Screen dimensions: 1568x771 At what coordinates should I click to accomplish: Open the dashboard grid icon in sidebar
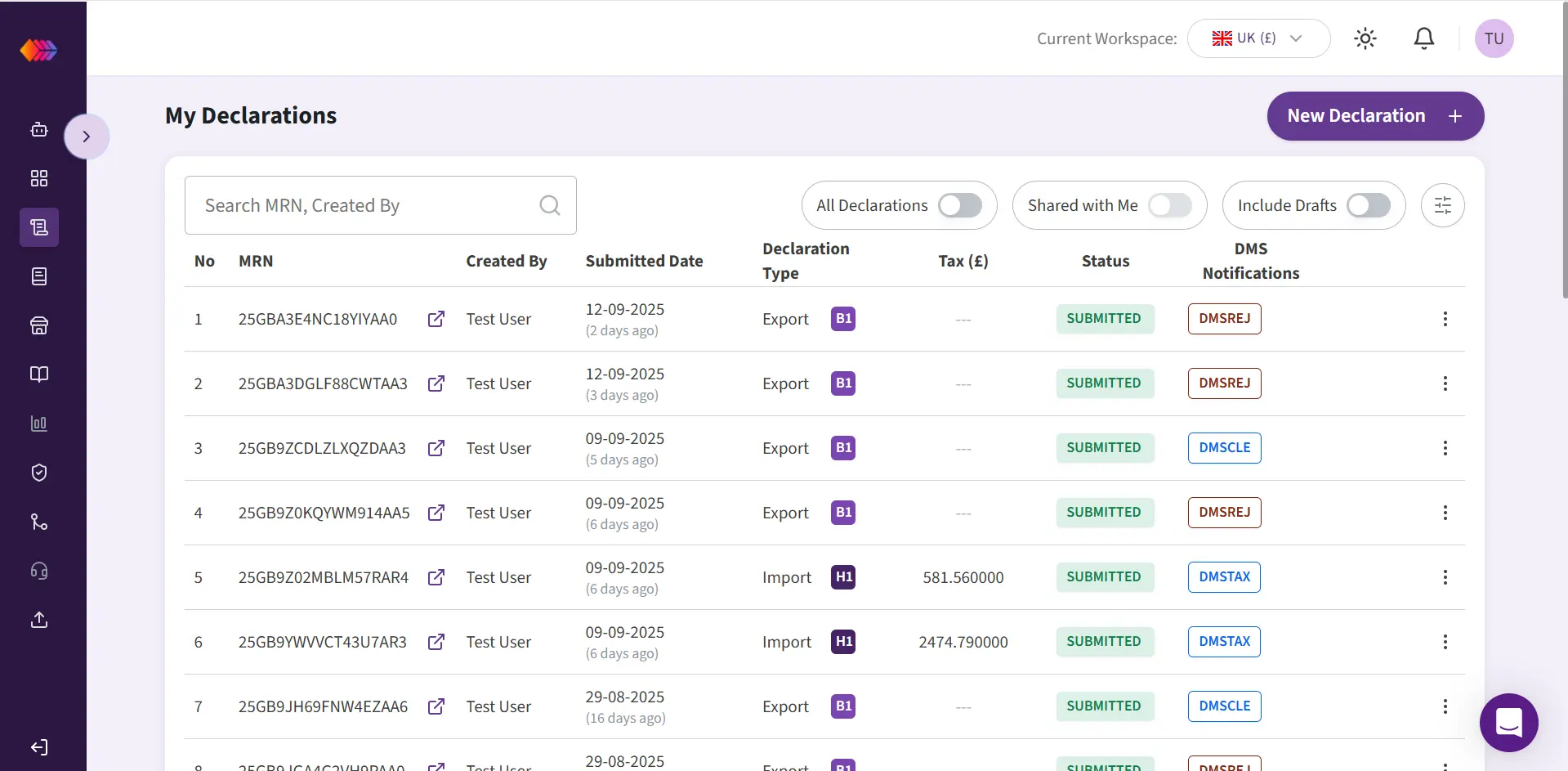click(x=38, y=178)
